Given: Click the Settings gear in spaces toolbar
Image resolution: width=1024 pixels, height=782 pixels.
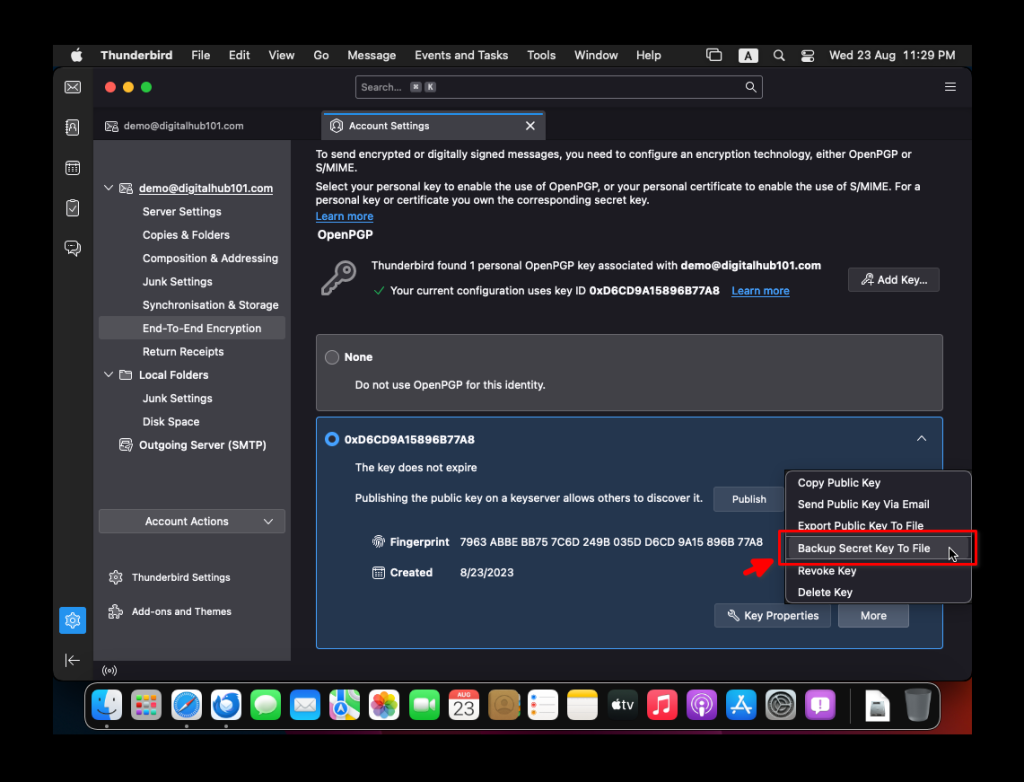Looking at the screenshot, I should pyautogui.click(x=72, y=620).
